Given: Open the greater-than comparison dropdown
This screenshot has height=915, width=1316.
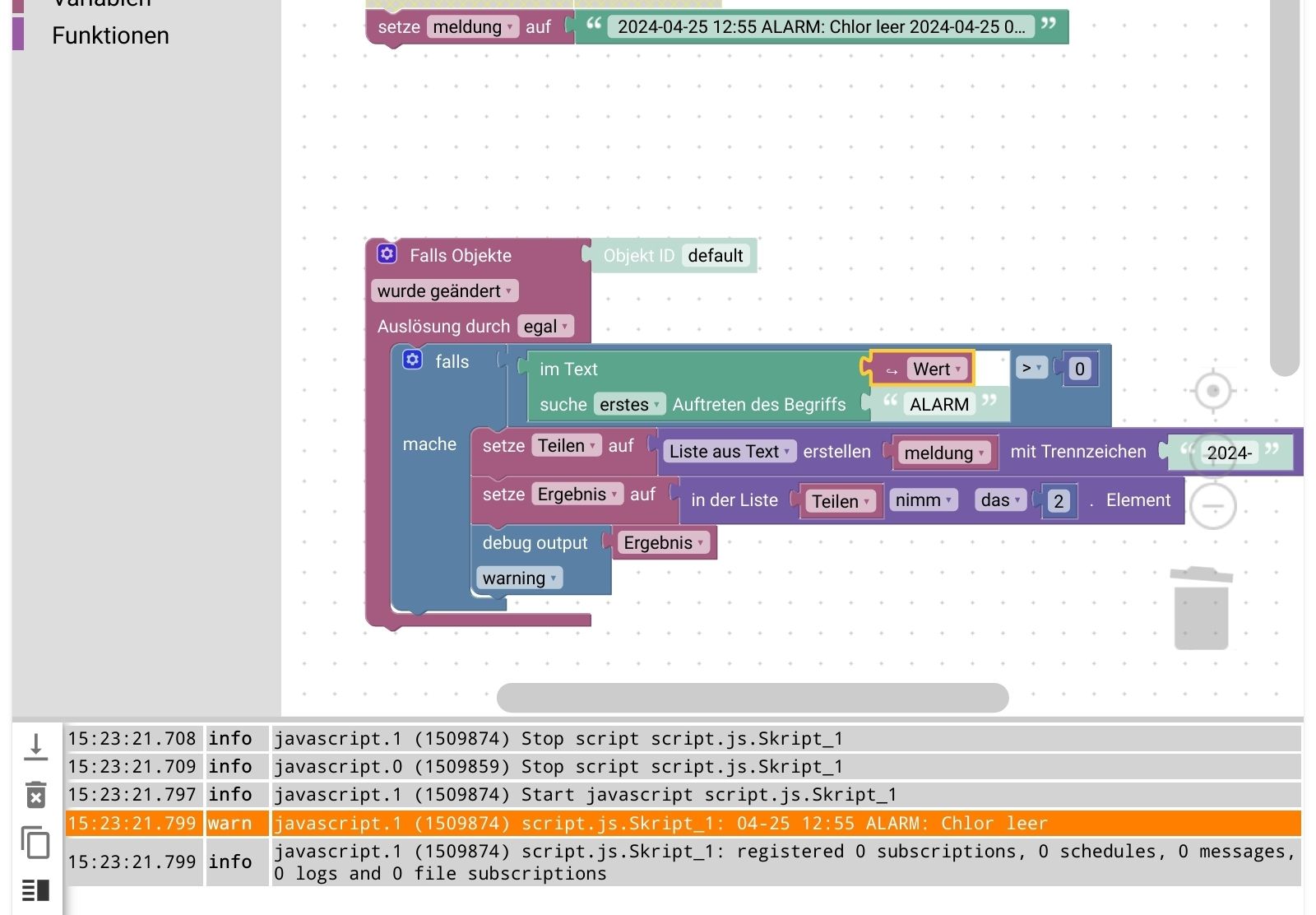Looking at the screenshot, I should click(1031, 368).
